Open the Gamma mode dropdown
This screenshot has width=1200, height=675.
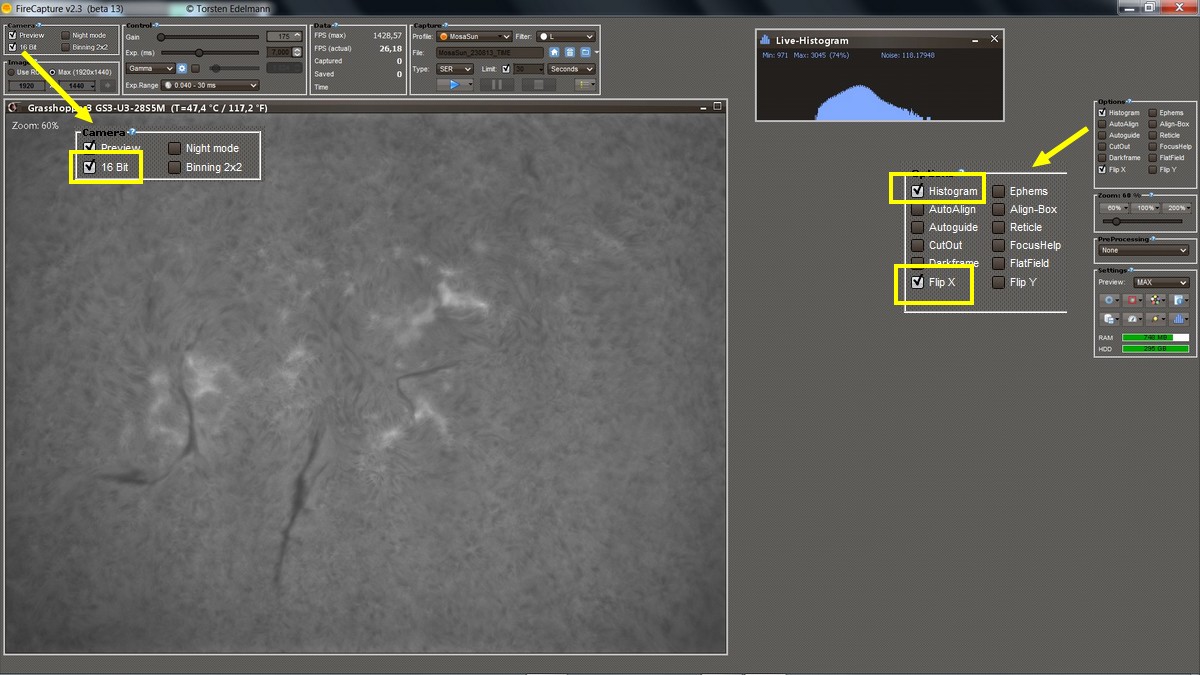[x=150, y=68]
